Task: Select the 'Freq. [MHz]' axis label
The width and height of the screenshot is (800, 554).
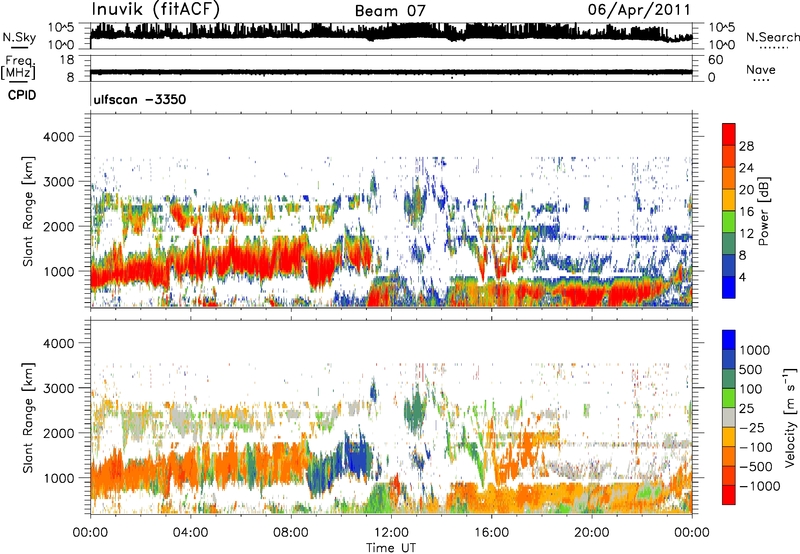Action: [18, 67]
